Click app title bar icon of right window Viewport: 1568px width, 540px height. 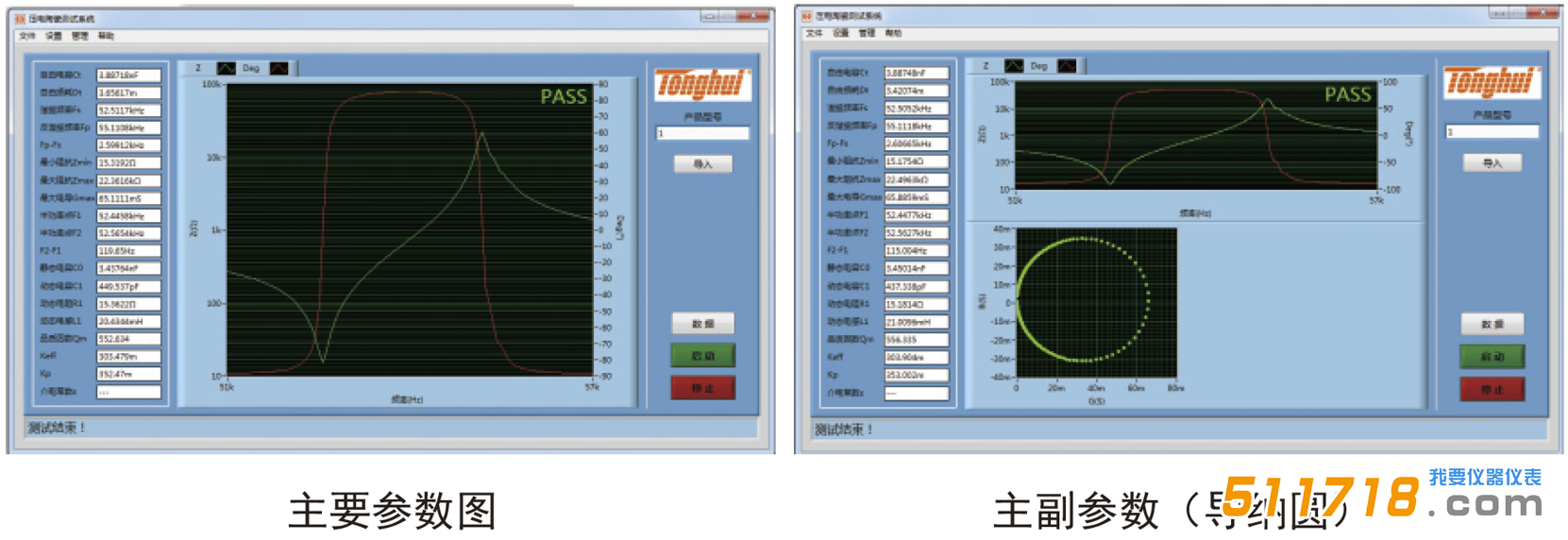807,16
